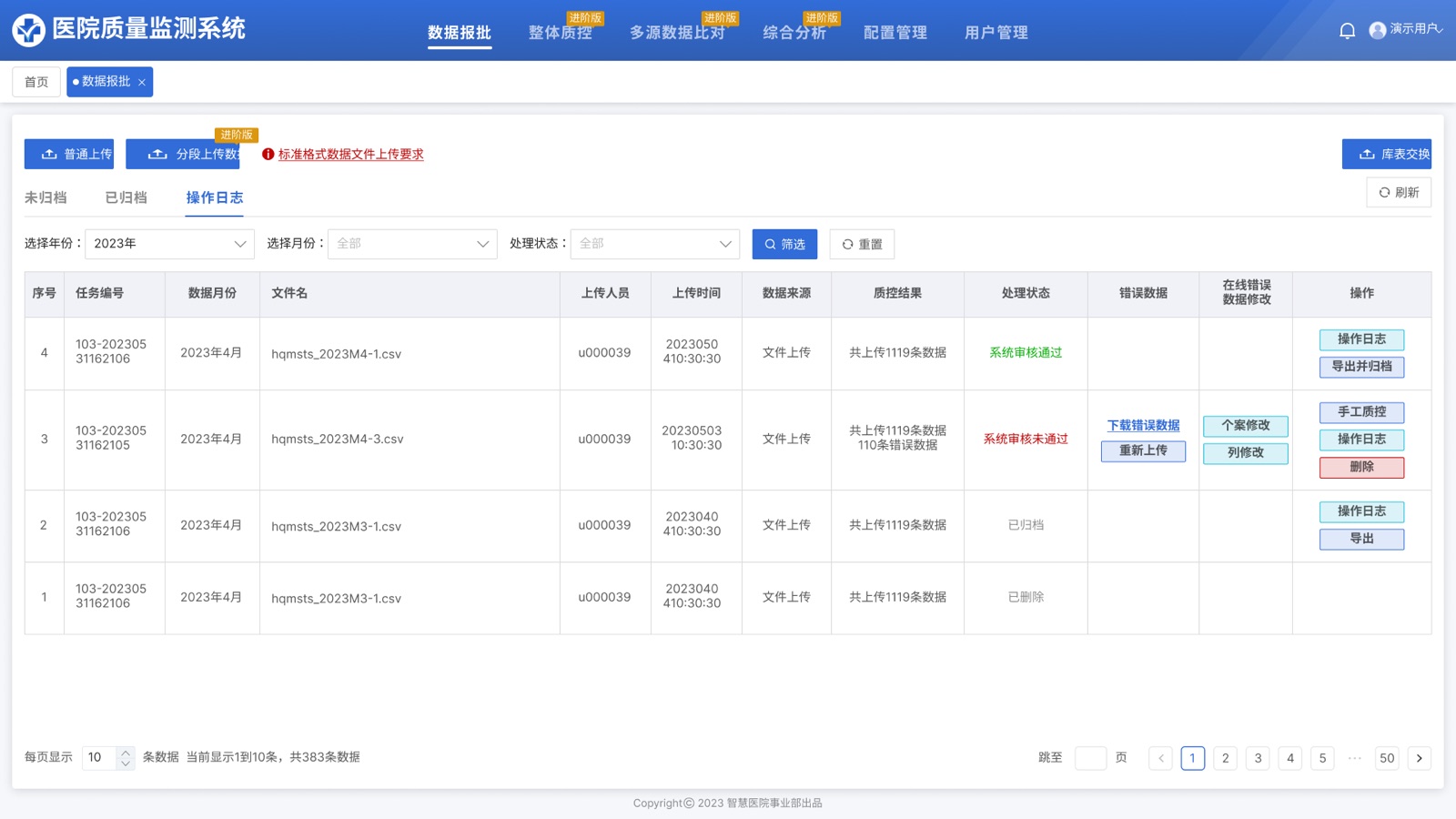Screen dimensions: 1456x819
Task: Open the 选择月份 dropdown
Action: coord(412,244)
